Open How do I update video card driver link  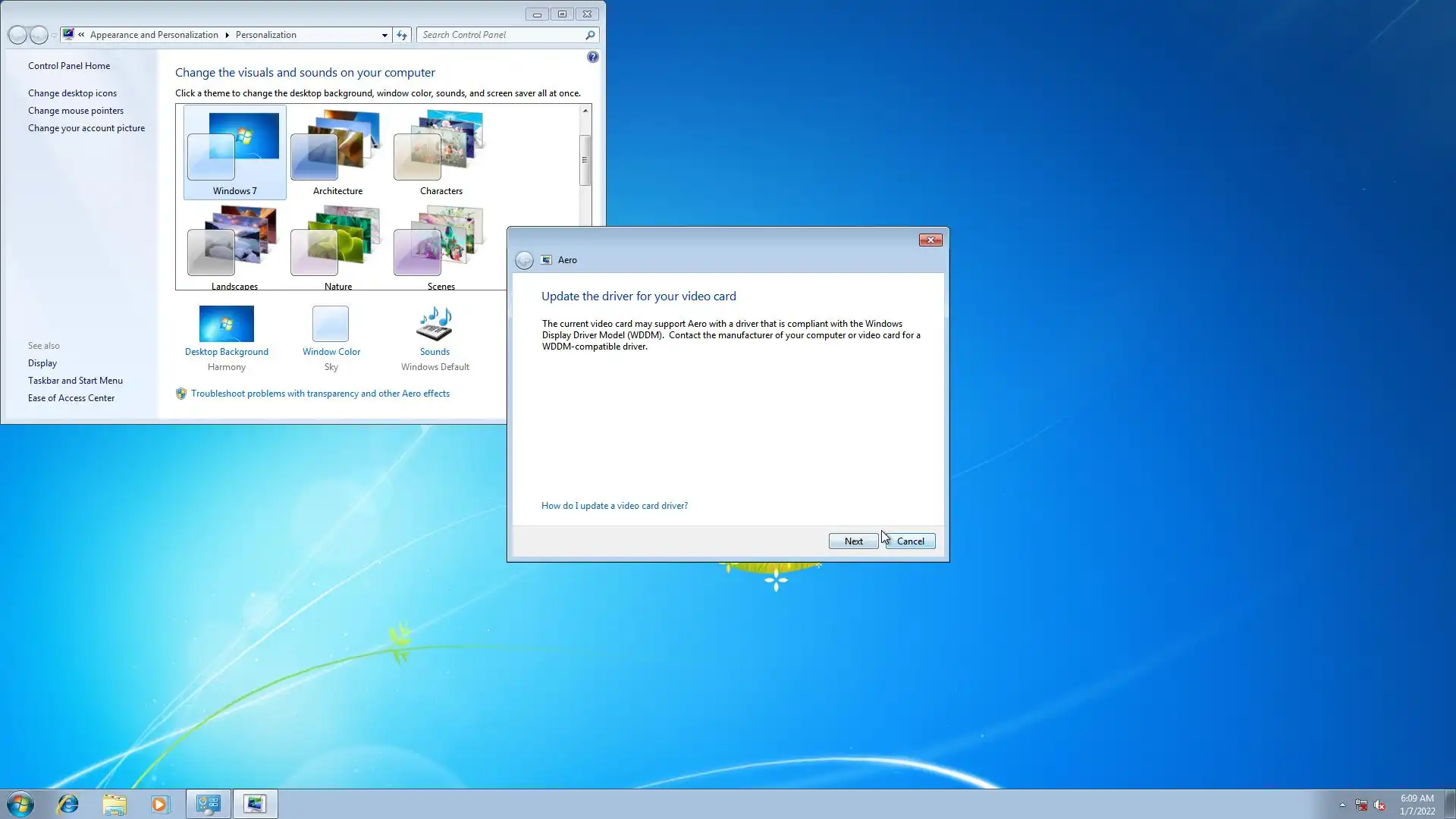pos(614,506)
